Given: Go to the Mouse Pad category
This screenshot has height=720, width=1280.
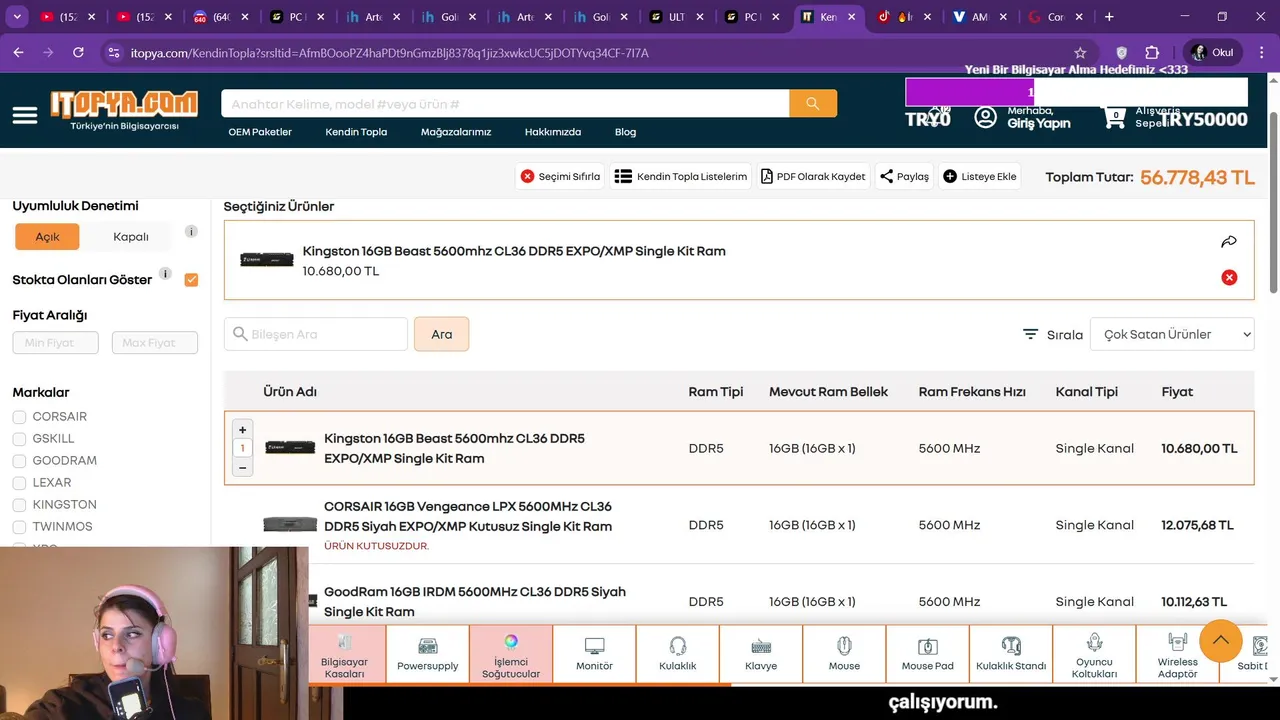Looking at the screenshot, I should [x=928, y=655].
